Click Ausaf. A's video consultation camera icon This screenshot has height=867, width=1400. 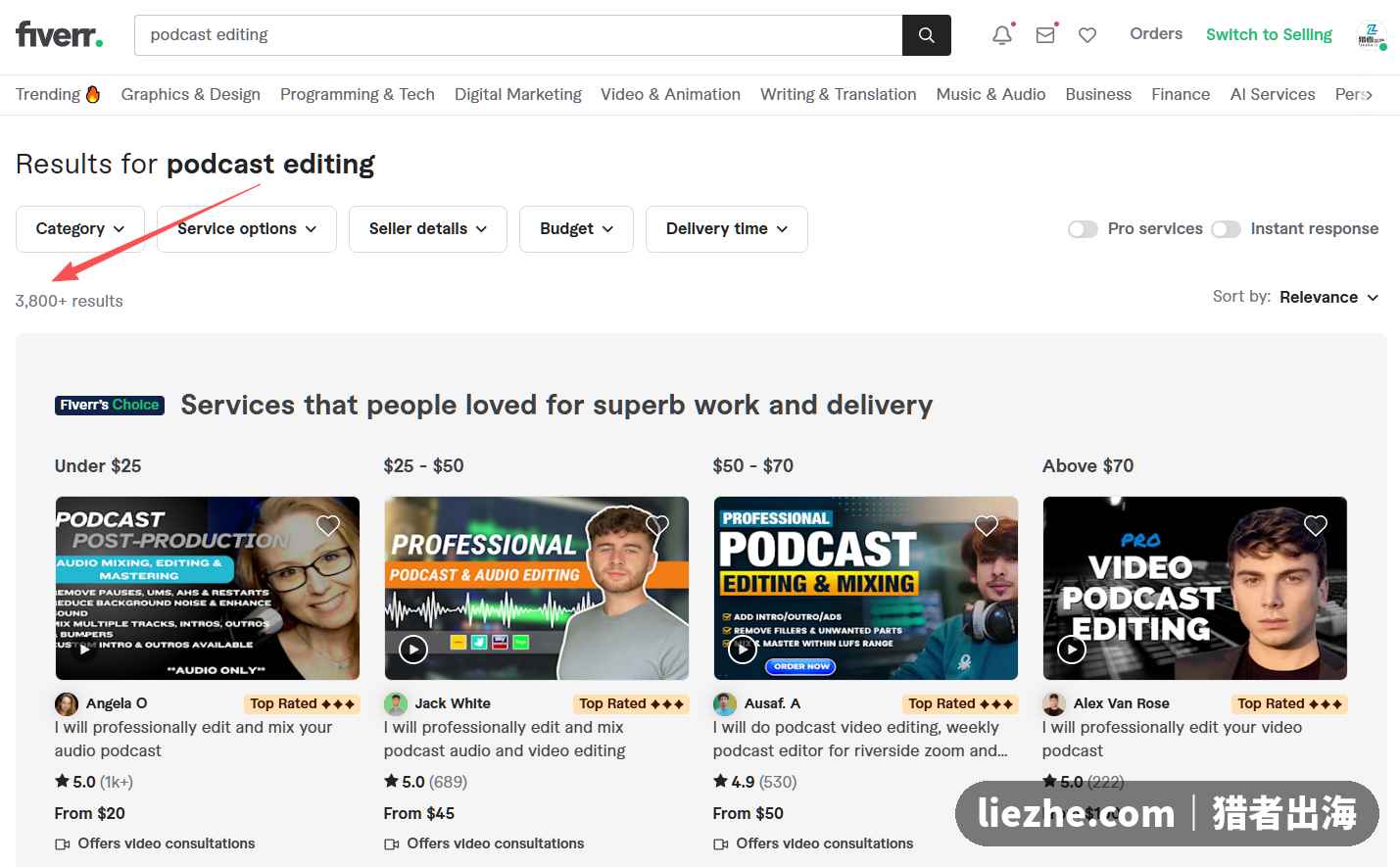point(721,843)
